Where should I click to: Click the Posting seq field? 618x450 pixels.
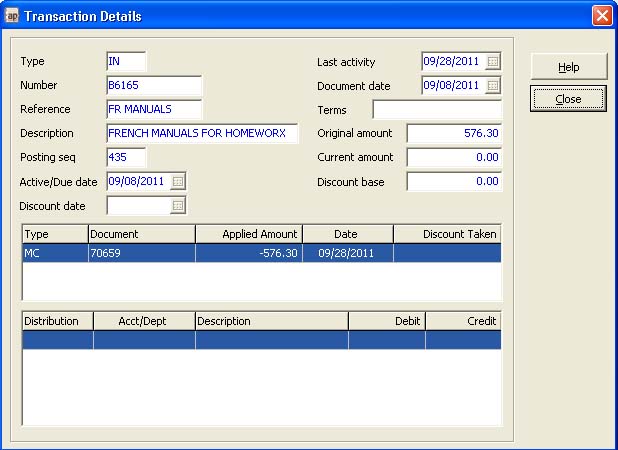click(x=126, y=158)
